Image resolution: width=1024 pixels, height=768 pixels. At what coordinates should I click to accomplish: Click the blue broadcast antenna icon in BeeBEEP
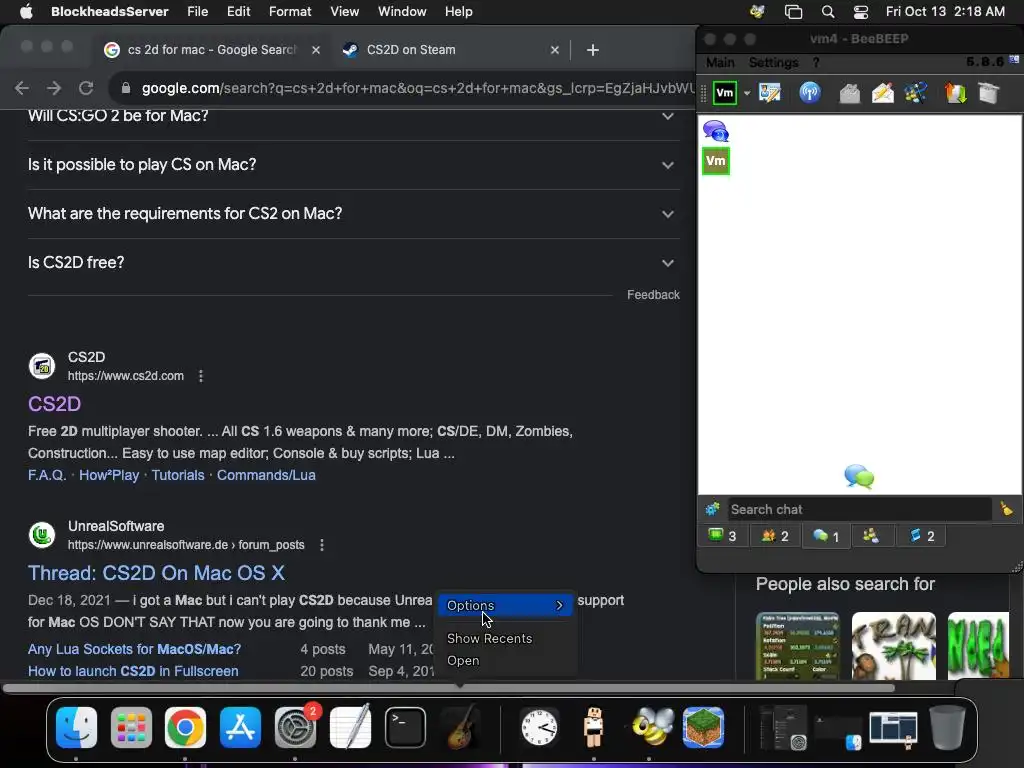point(810,93)
